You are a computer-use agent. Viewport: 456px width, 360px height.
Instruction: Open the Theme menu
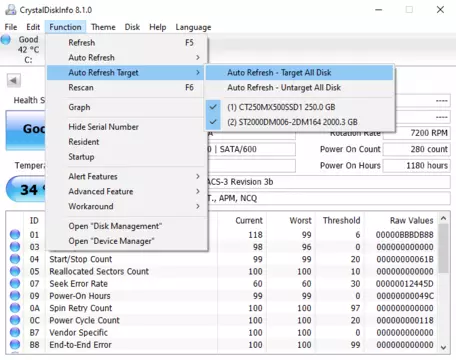click(103, 27)
